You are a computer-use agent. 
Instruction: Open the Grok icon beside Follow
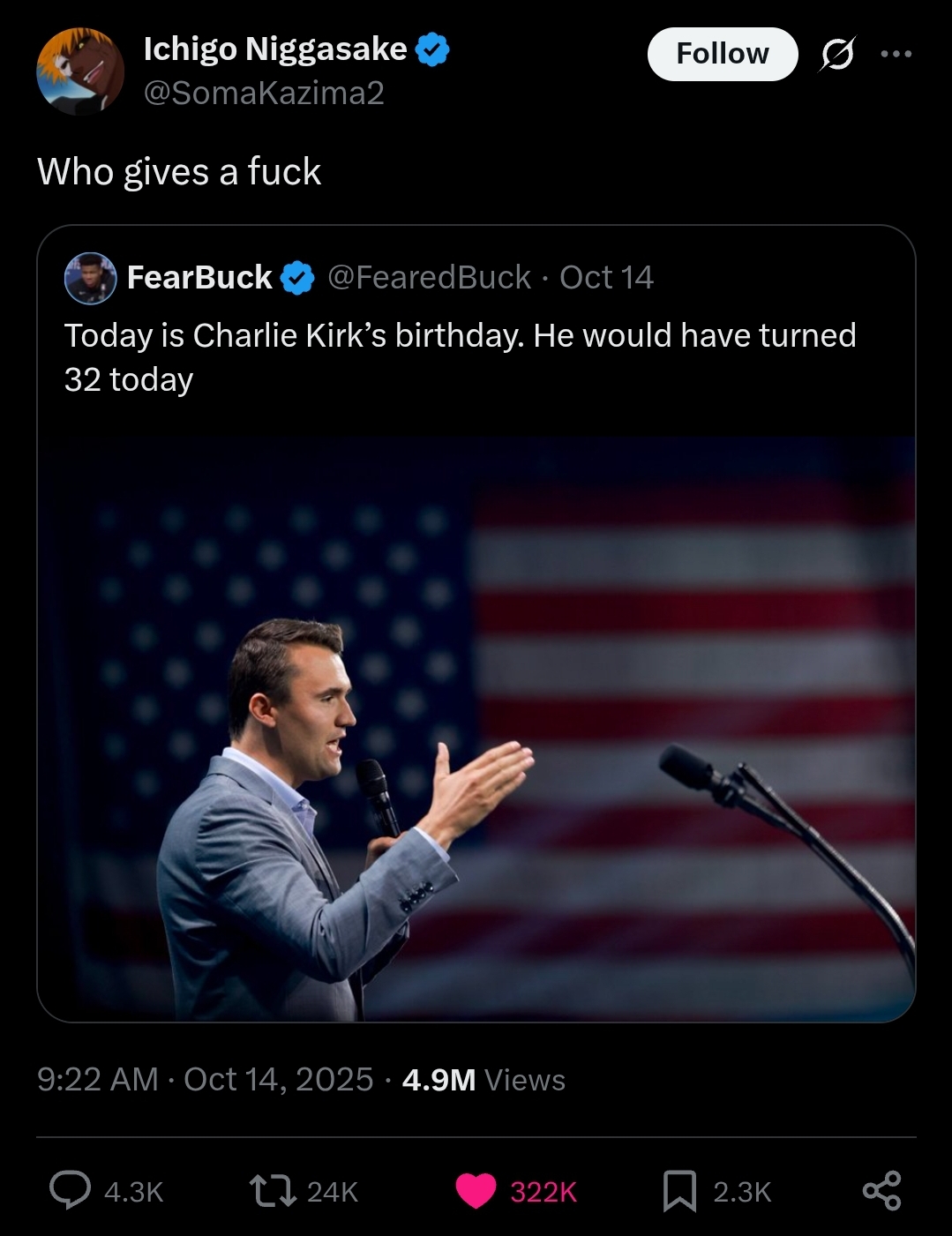836,55
